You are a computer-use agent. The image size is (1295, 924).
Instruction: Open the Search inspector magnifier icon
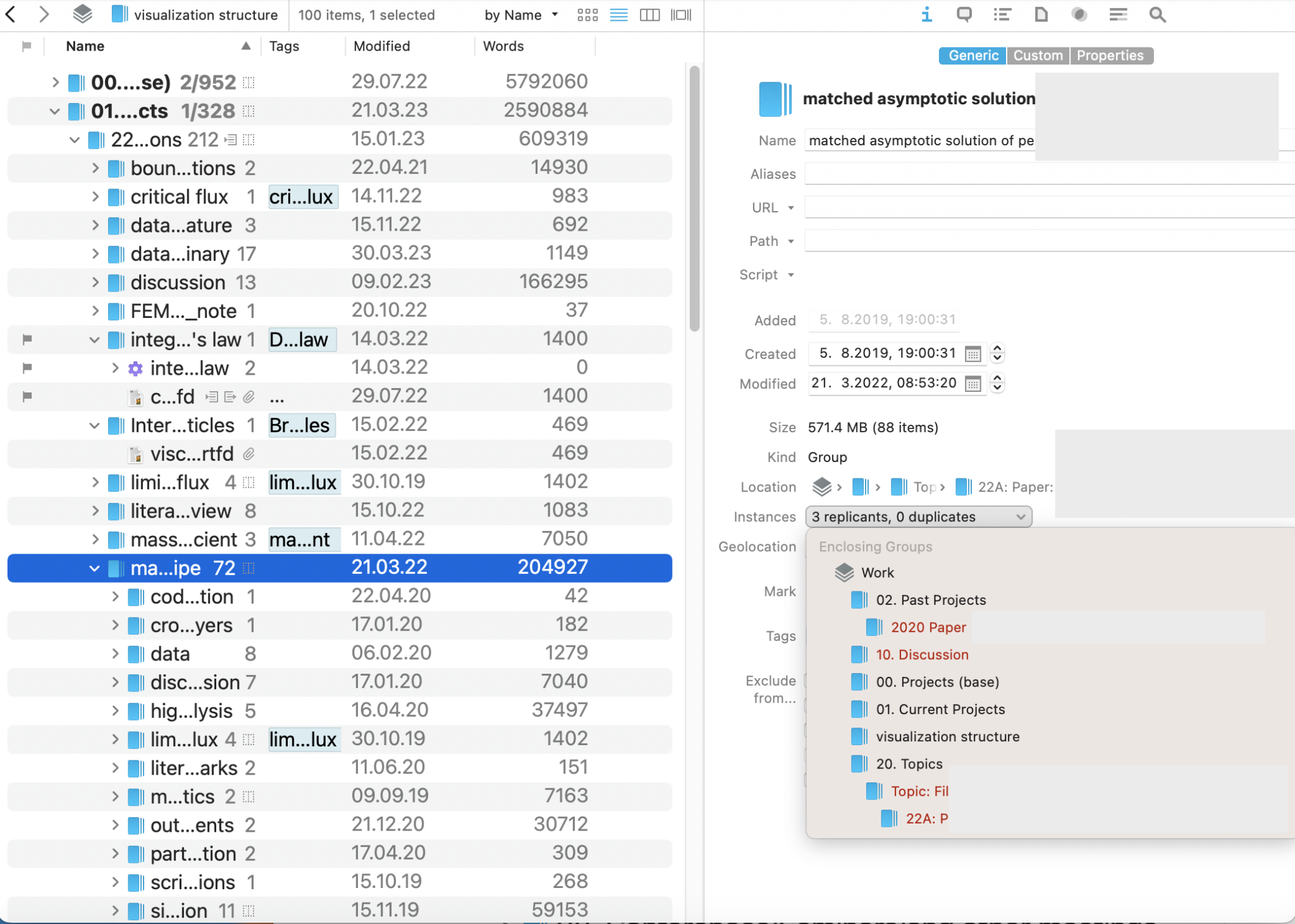pos(1157,15)
